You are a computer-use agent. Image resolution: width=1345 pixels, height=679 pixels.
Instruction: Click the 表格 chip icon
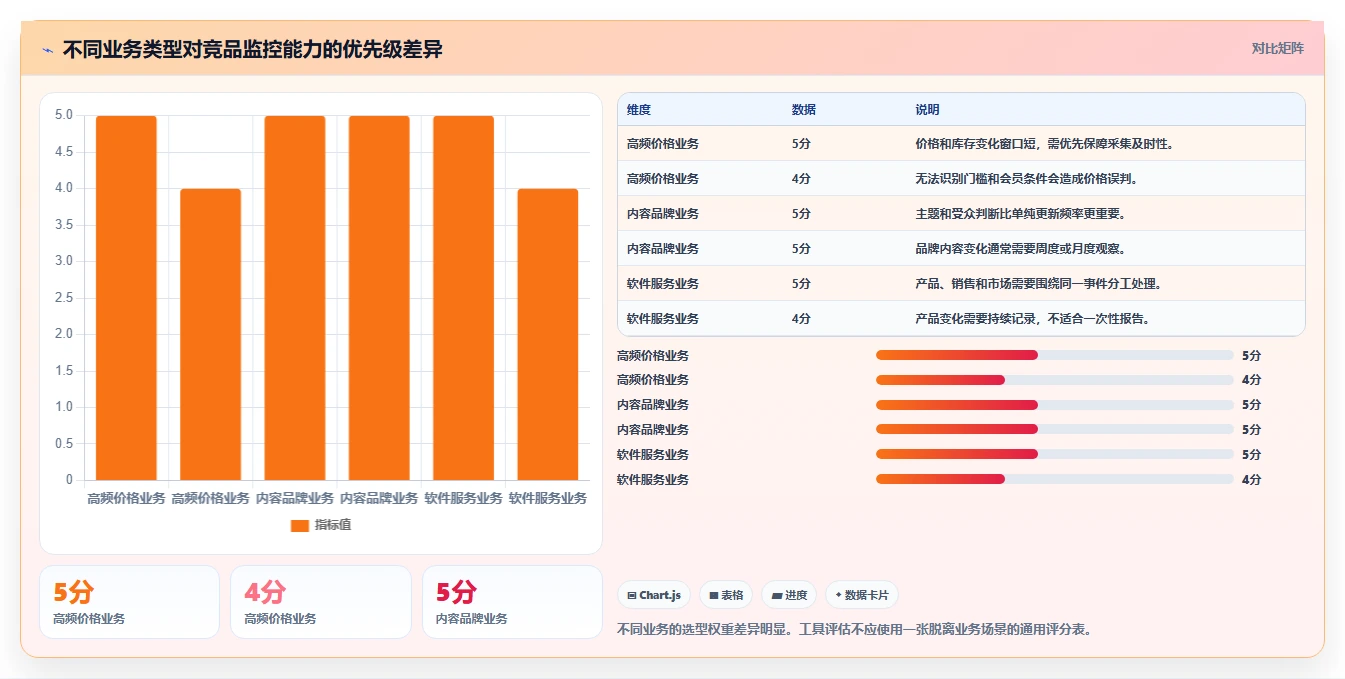point(714,595)
